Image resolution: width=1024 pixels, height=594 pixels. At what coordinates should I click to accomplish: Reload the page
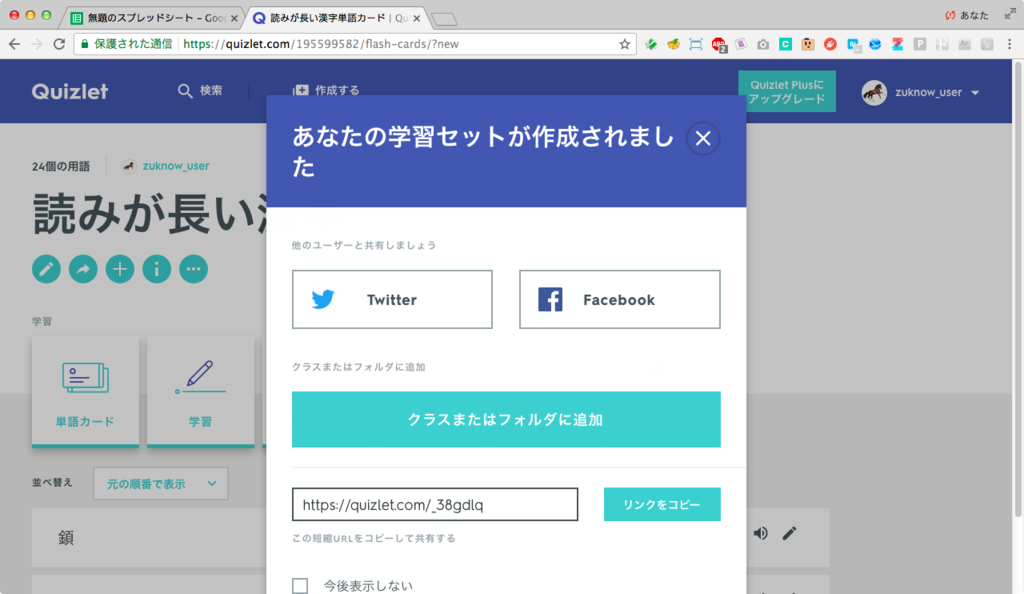point(59,44)
